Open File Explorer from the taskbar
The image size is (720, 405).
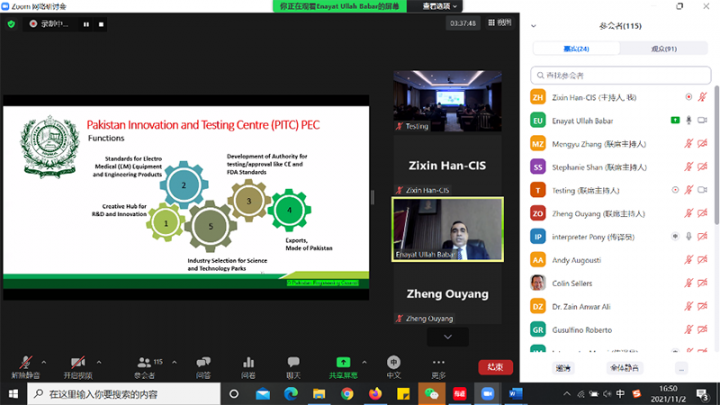click(319, 394)
